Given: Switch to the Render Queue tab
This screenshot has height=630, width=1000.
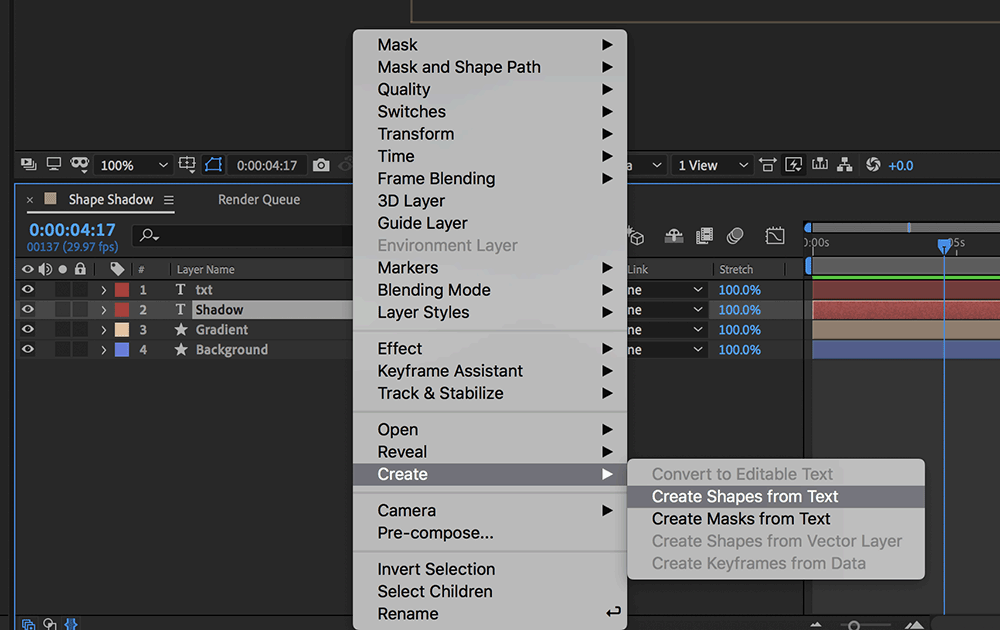Looking at the screenshot, I should 259,200.
